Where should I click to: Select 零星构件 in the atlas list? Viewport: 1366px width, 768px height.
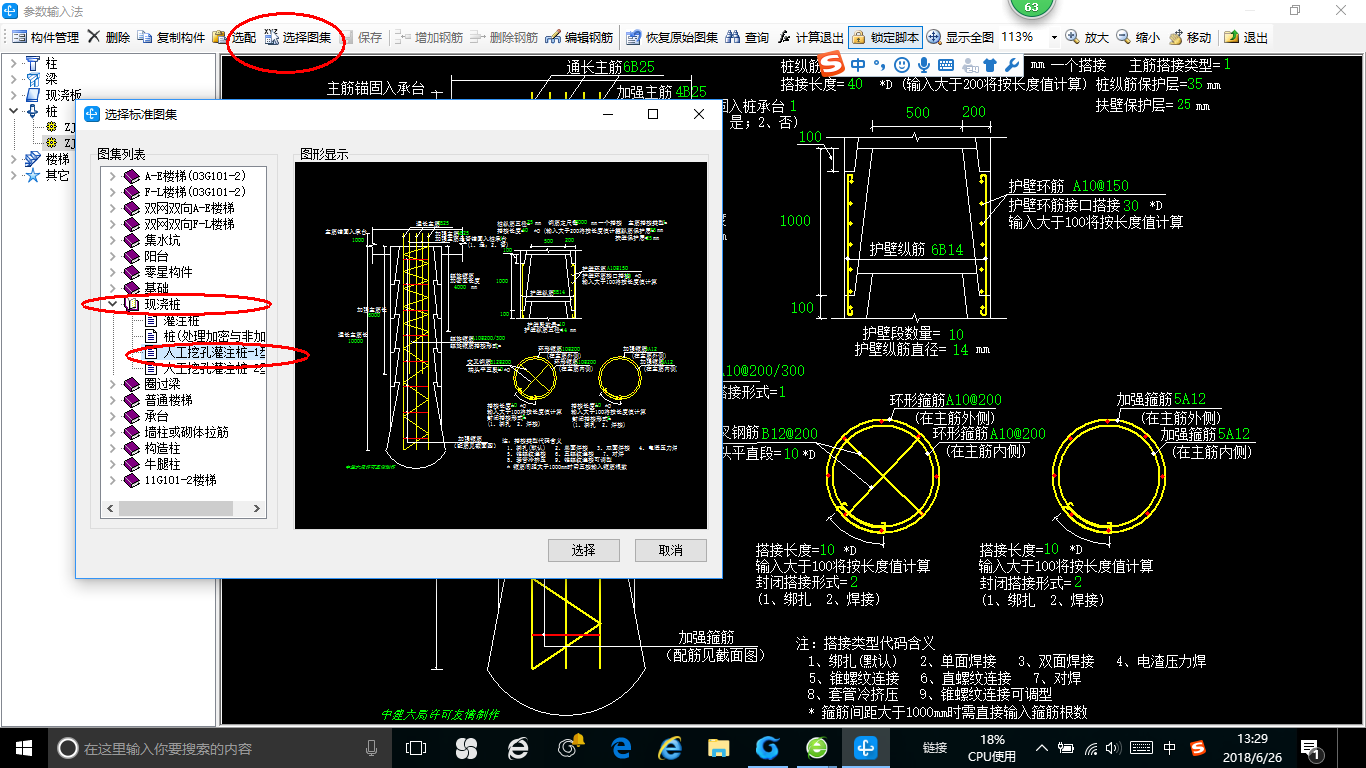pyautogui.click(x=168, y=272)
